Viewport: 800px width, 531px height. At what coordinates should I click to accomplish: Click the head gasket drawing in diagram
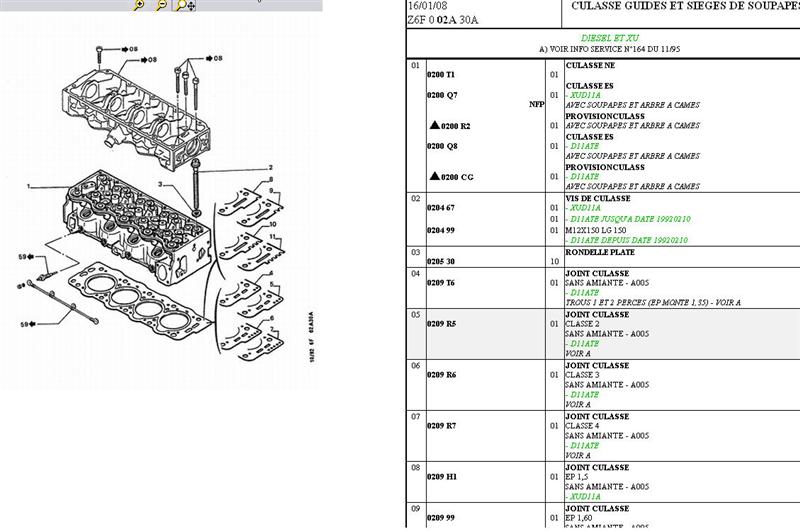point(139,302)
